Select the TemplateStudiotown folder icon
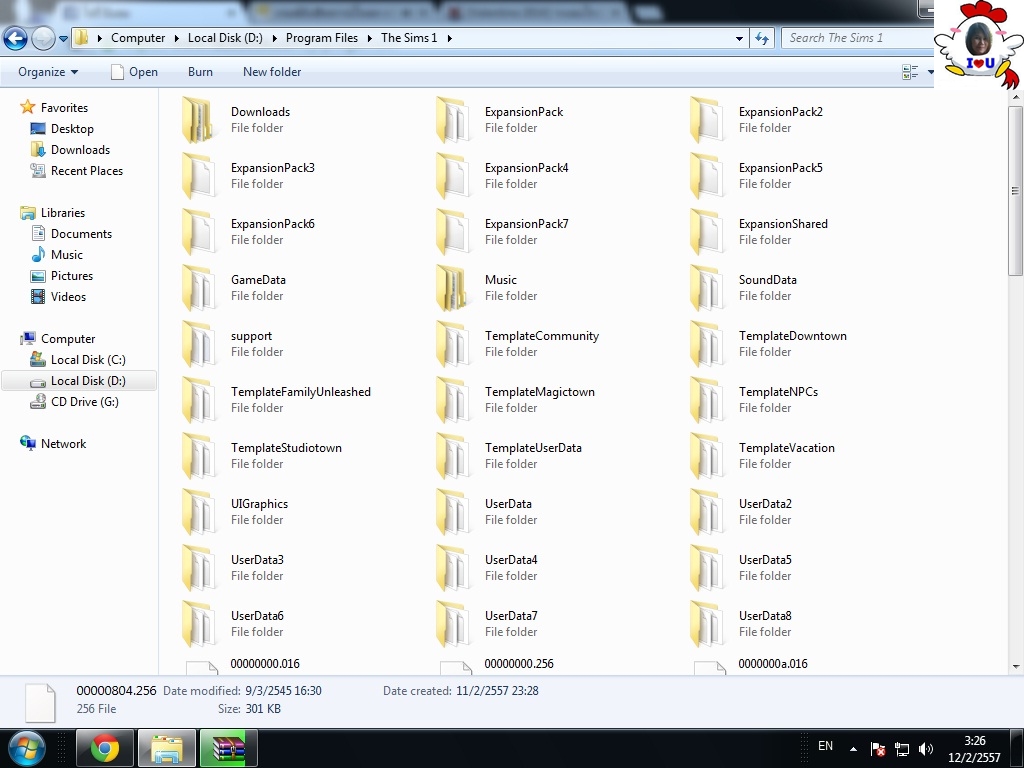 (199, 456)
